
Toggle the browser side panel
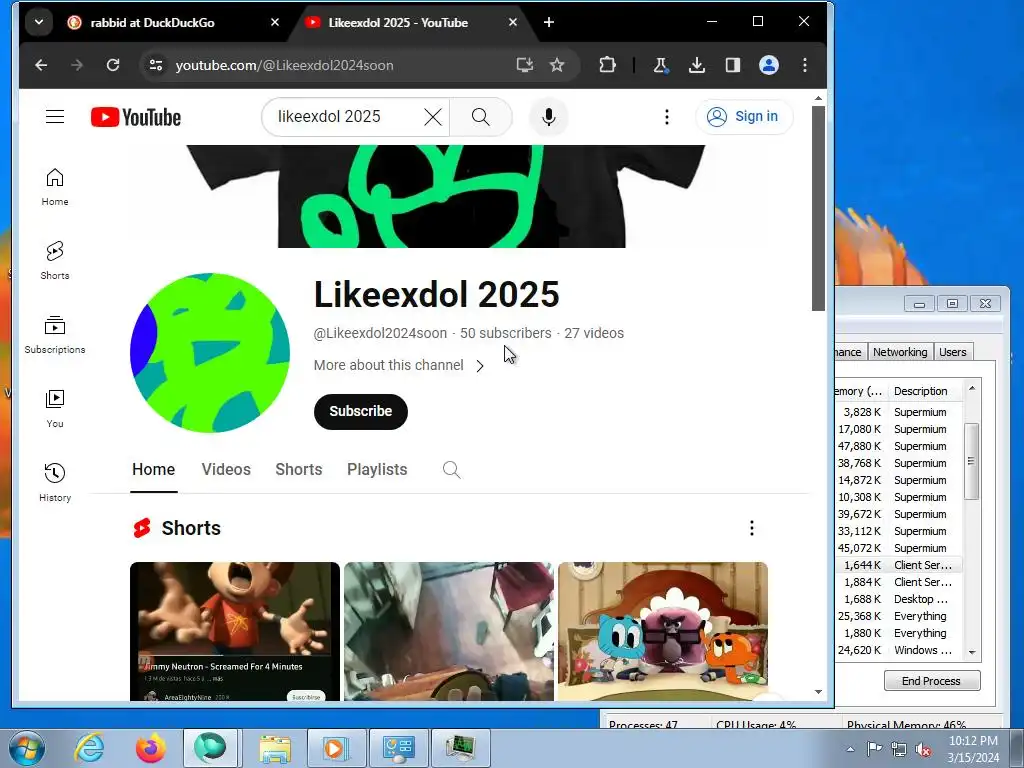[x=733, y=65]
